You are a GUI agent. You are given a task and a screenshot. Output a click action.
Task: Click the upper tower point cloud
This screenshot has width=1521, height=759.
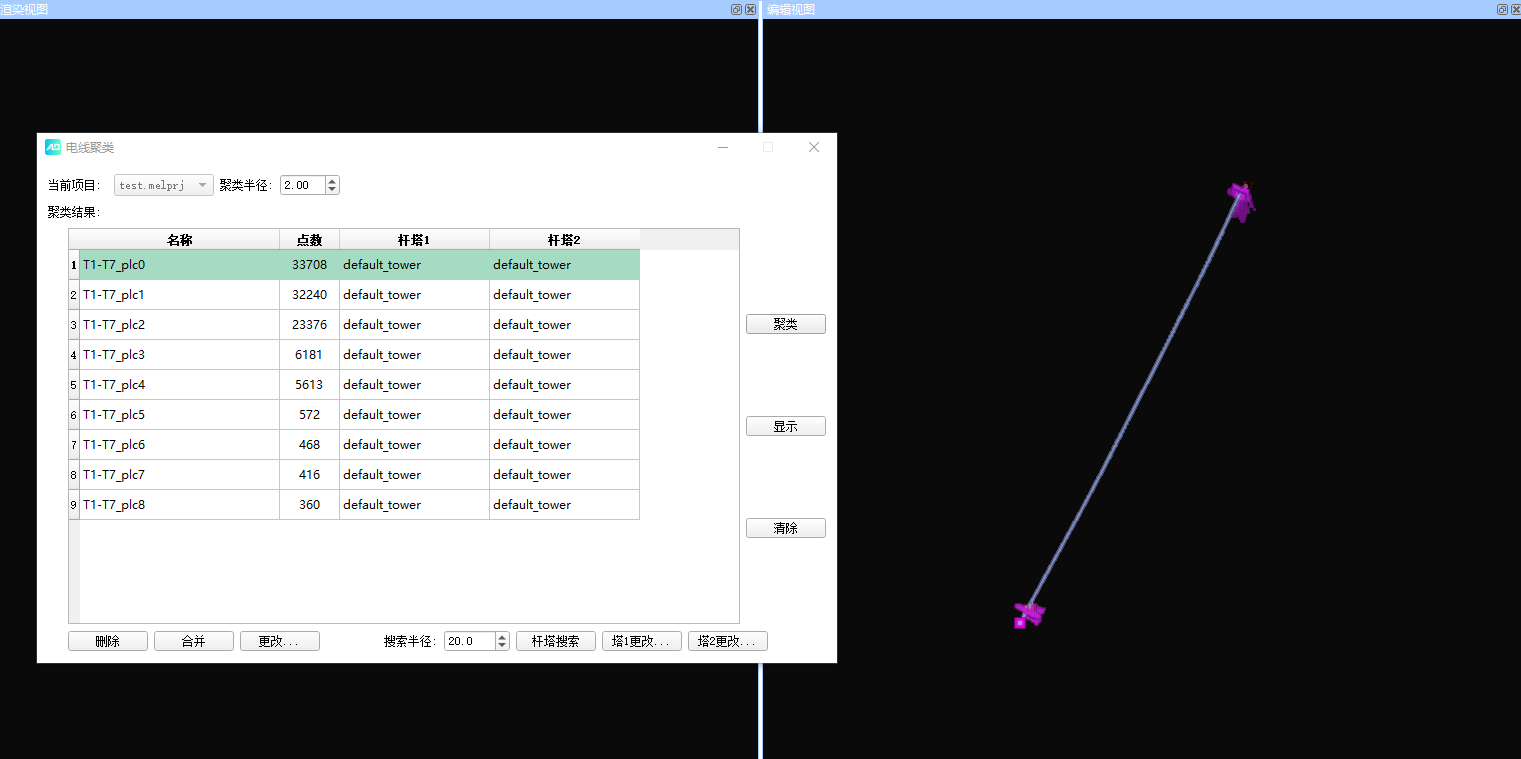tap(1241, 200)
